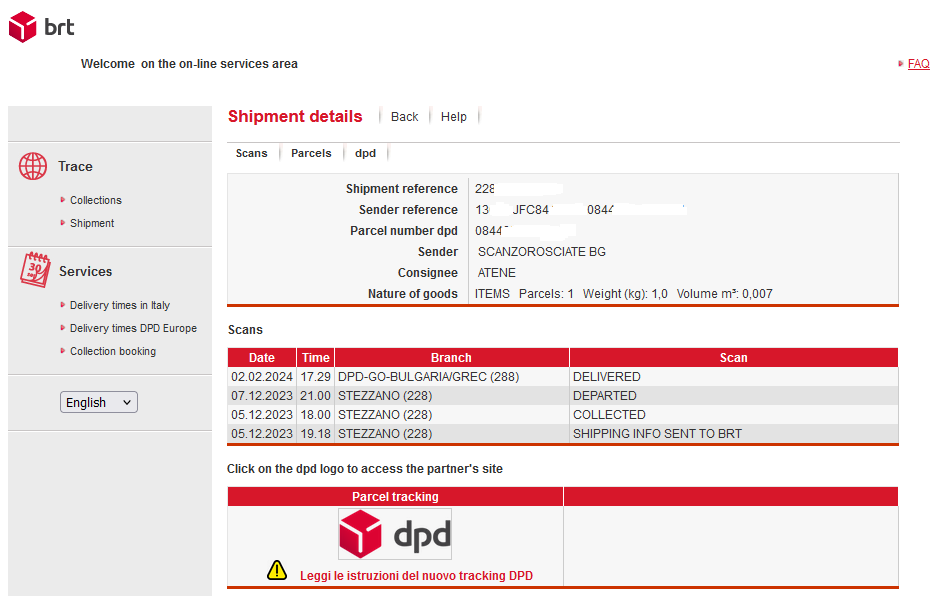This screenshot has height=596, width=936.
Task: Open Leggi le istruzioni del nuovo tracking DPD
Action: pyautogui.click(x=416, y=576)
